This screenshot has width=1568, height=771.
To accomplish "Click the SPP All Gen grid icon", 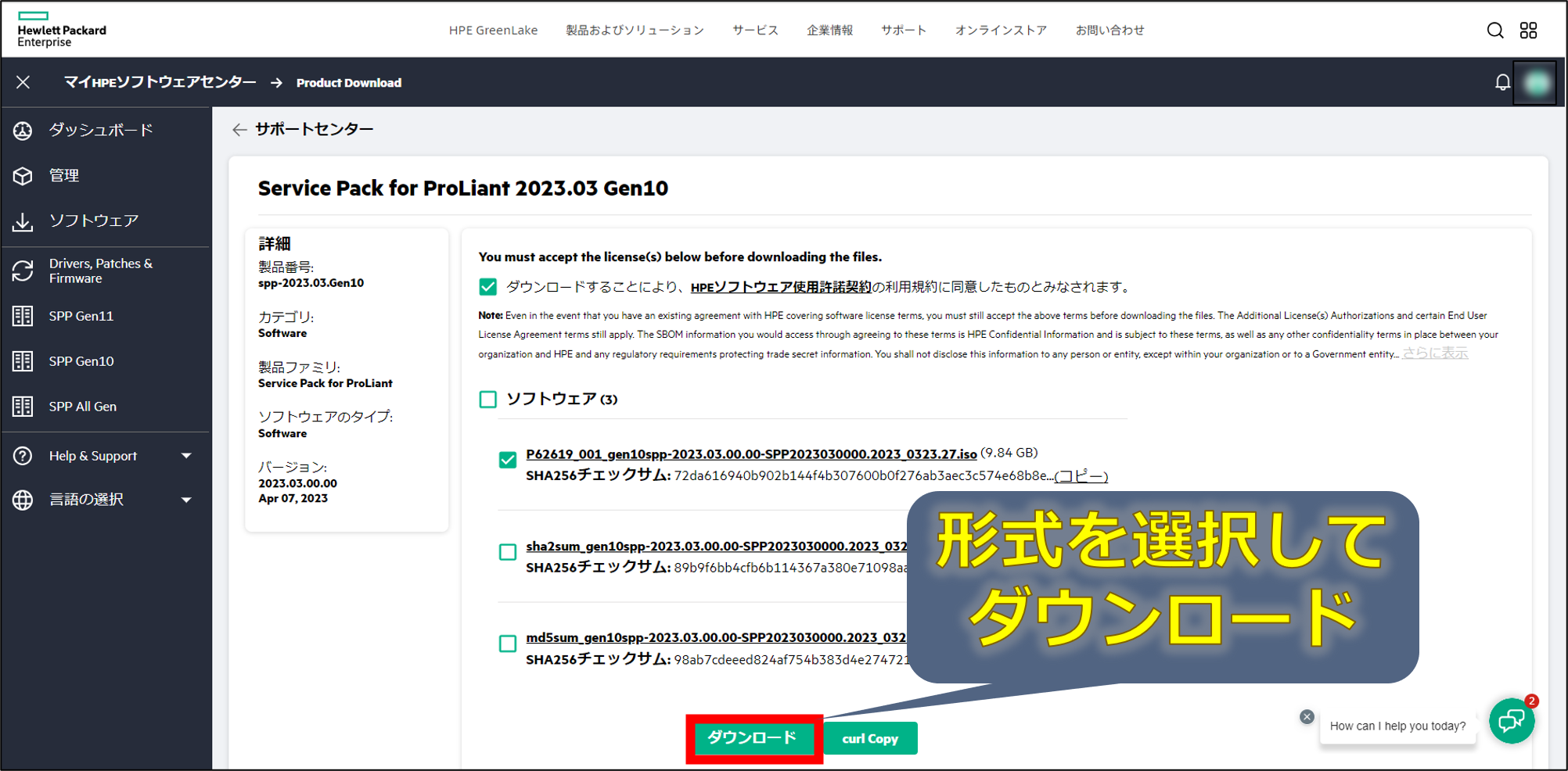I will (23, 407).
